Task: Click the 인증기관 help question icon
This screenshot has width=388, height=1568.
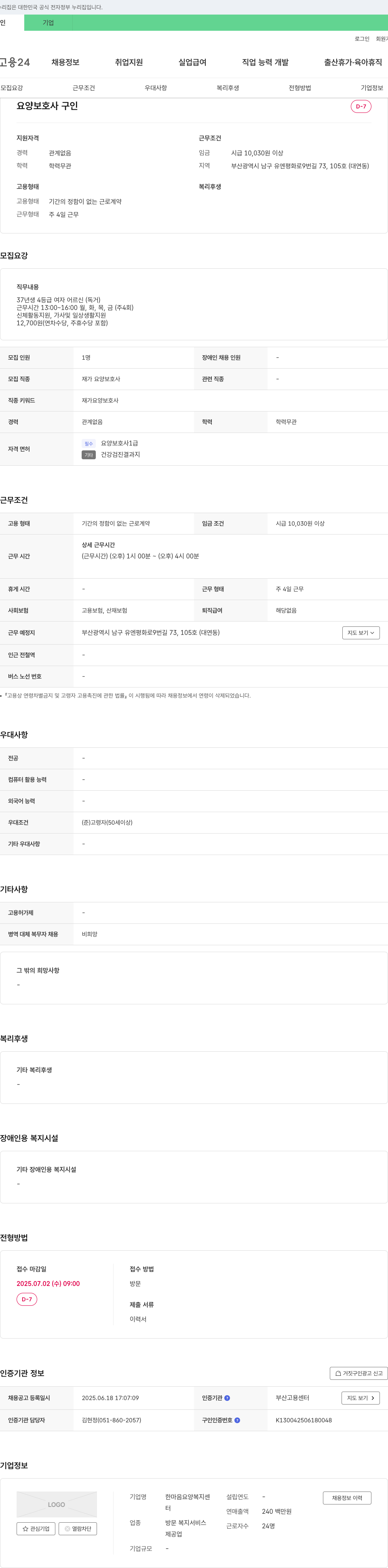Action: point(228,1398)
